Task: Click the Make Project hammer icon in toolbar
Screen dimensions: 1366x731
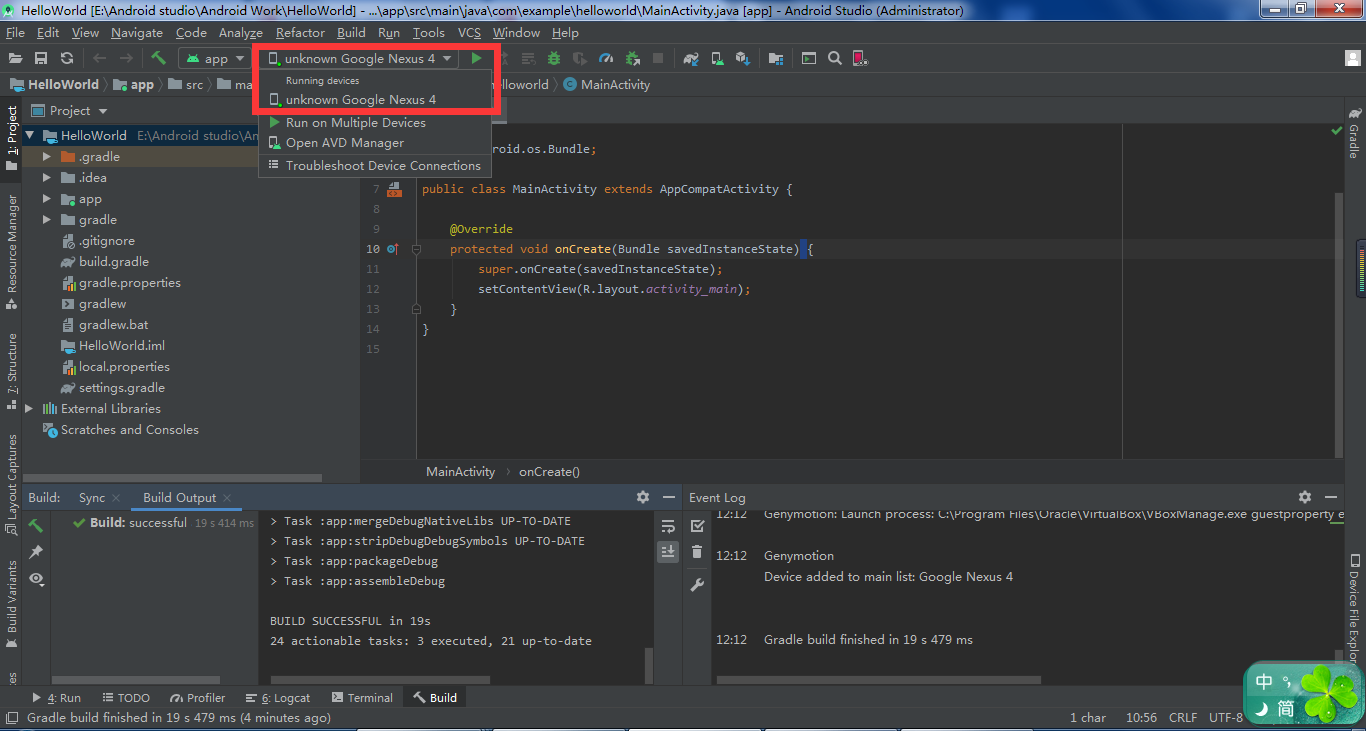Action: coord(158,59)
